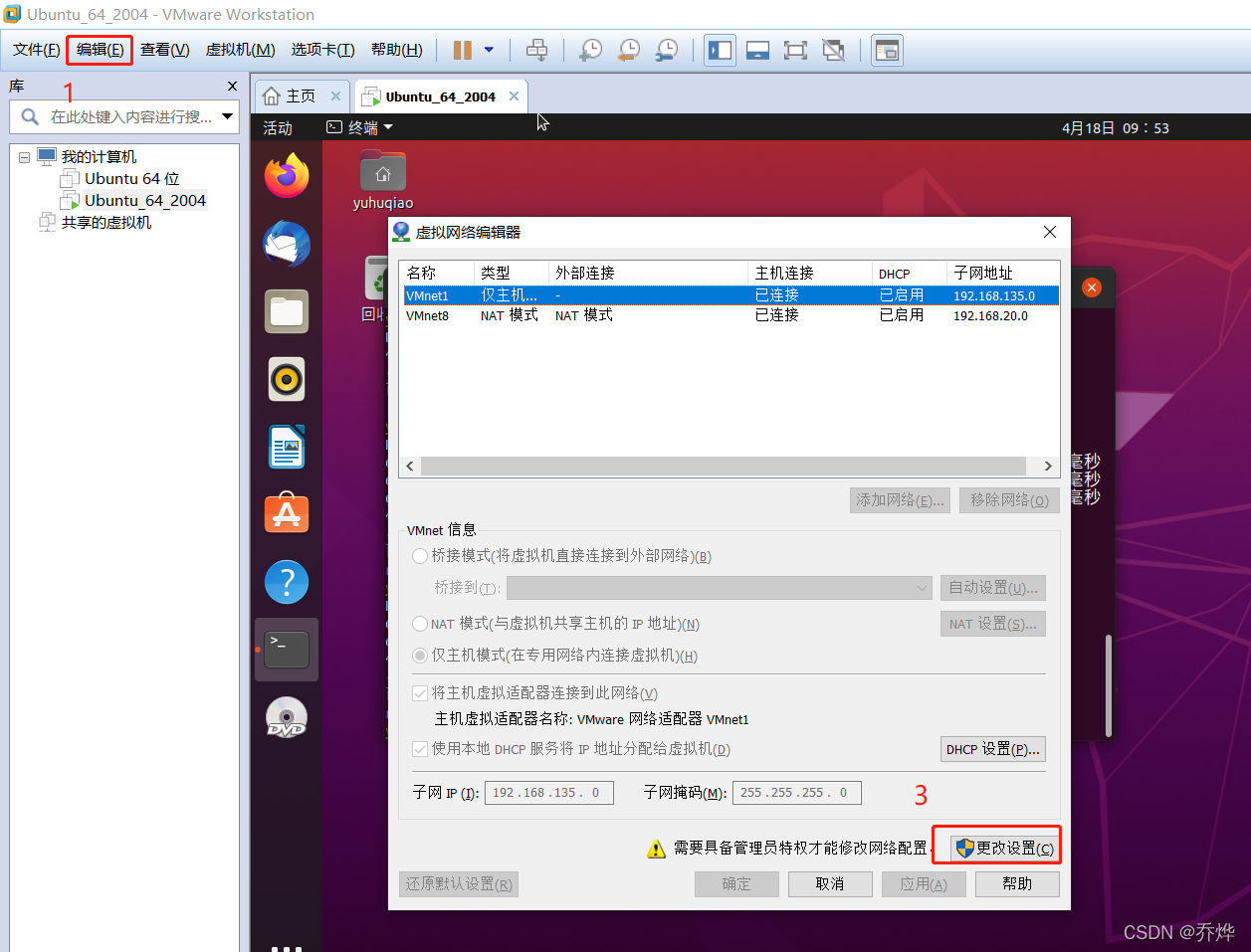The image size is (1251, 952).
Task: Open the snapshot manager toolbar icon
Action: coord(667,50)
